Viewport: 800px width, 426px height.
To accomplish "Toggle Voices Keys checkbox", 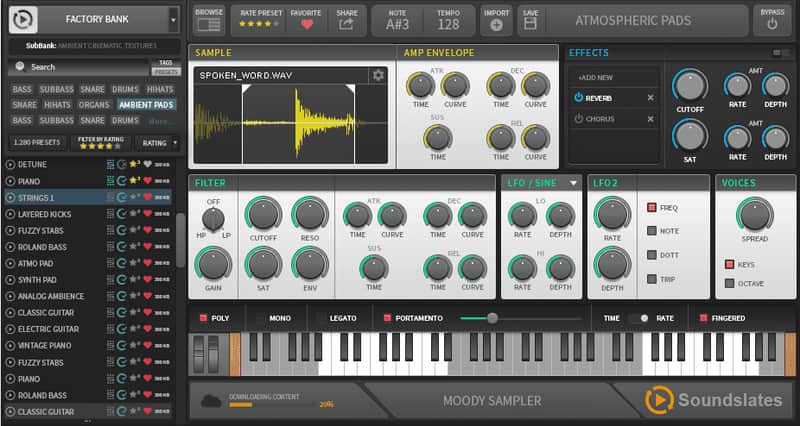I will click(730, 264).
